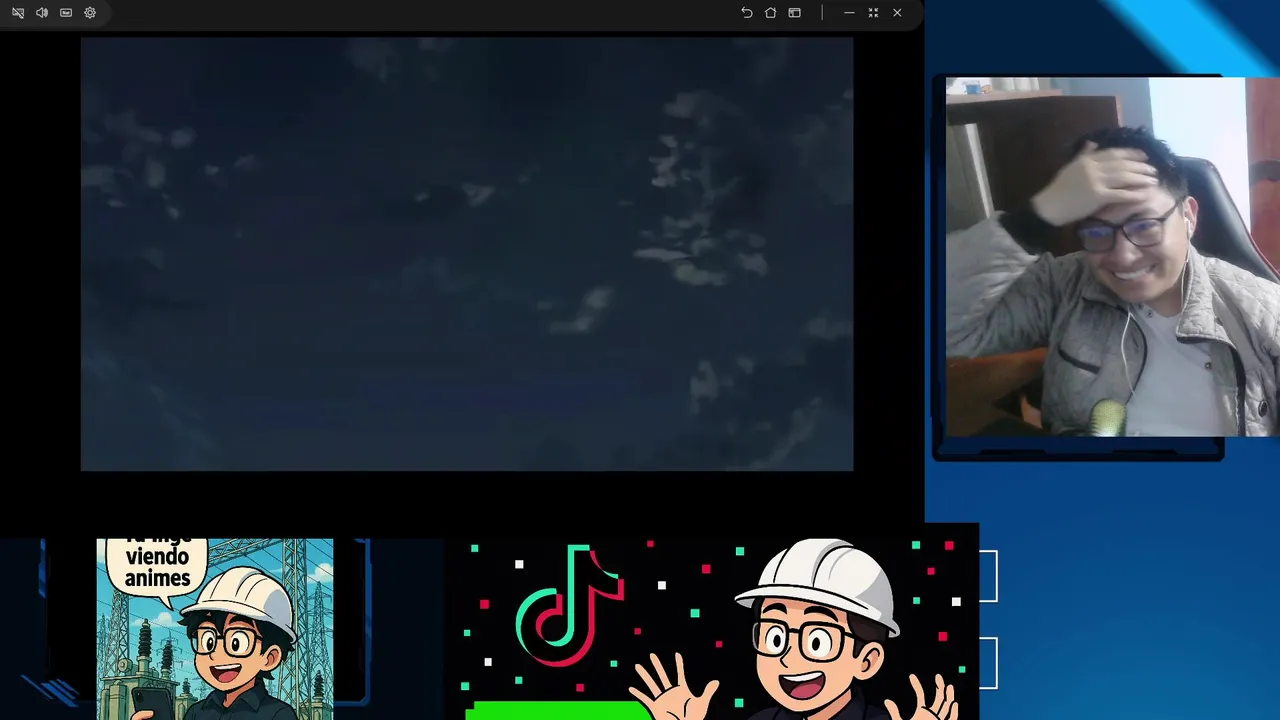
Task: Toggle fullscreen with the four-corner icon
Action: point(873,13)
